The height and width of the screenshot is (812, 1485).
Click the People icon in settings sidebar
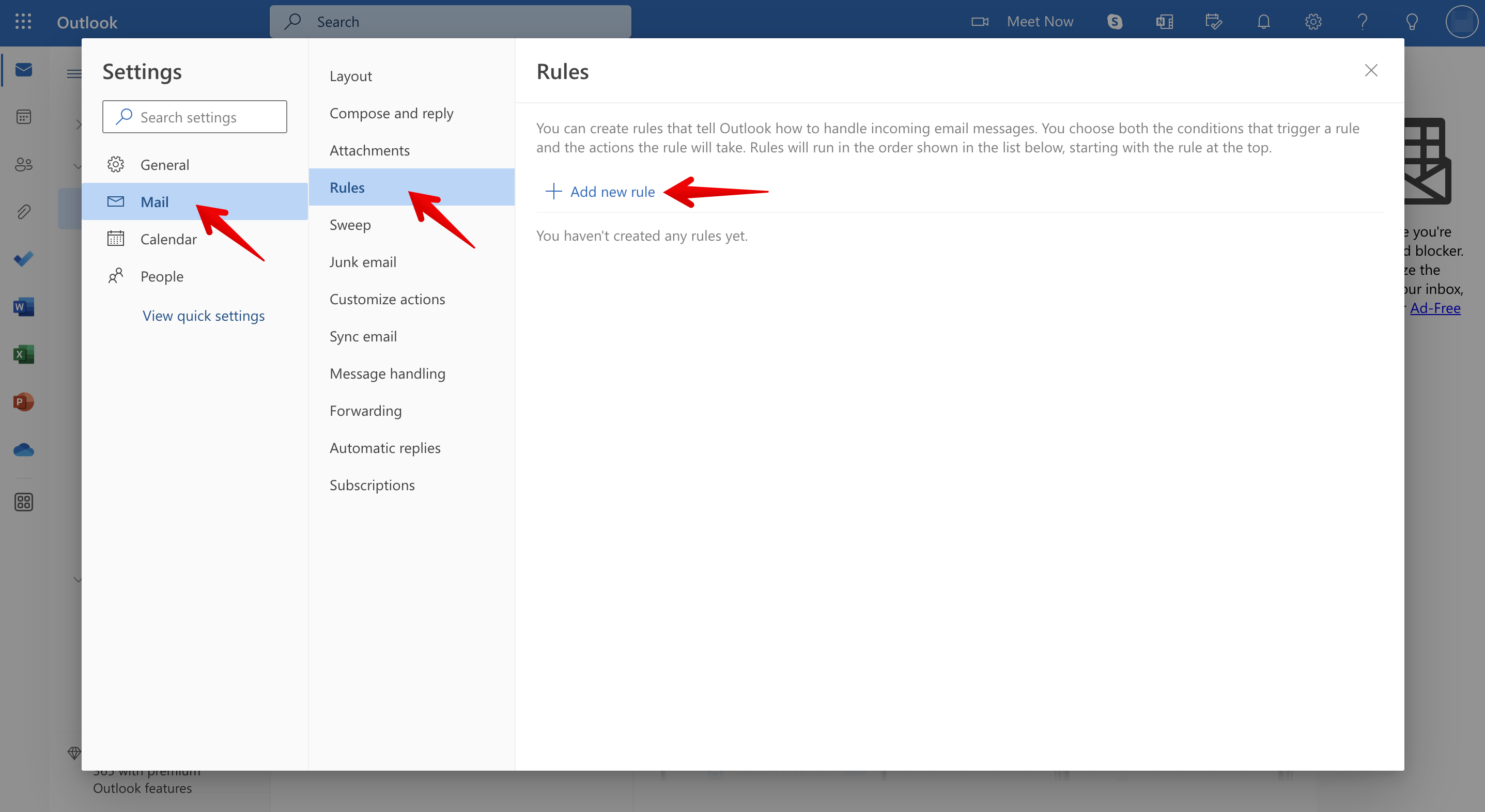tap(116, 276)
